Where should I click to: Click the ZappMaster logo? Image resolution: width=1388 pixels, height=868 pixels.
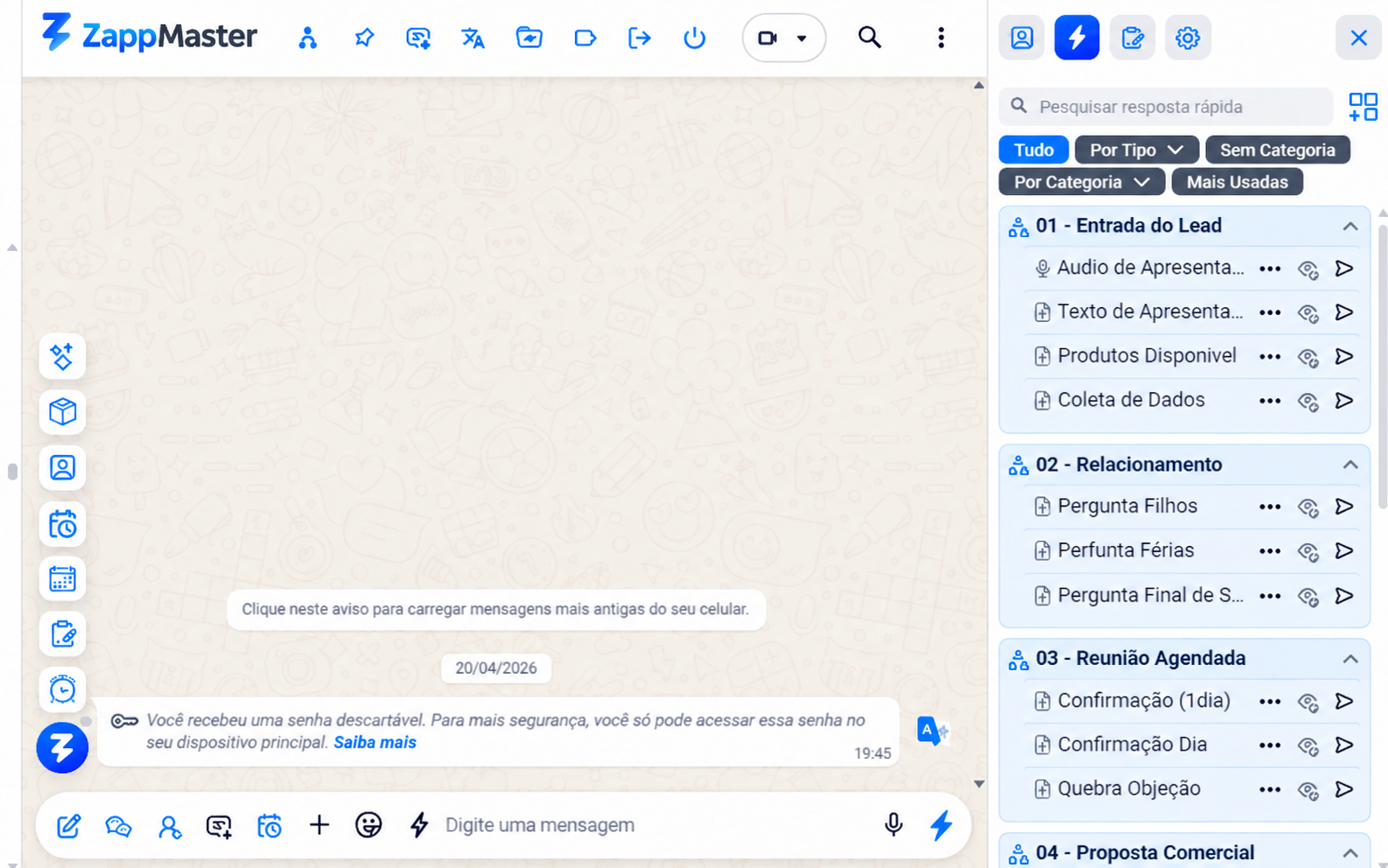[x=150, y=35]
